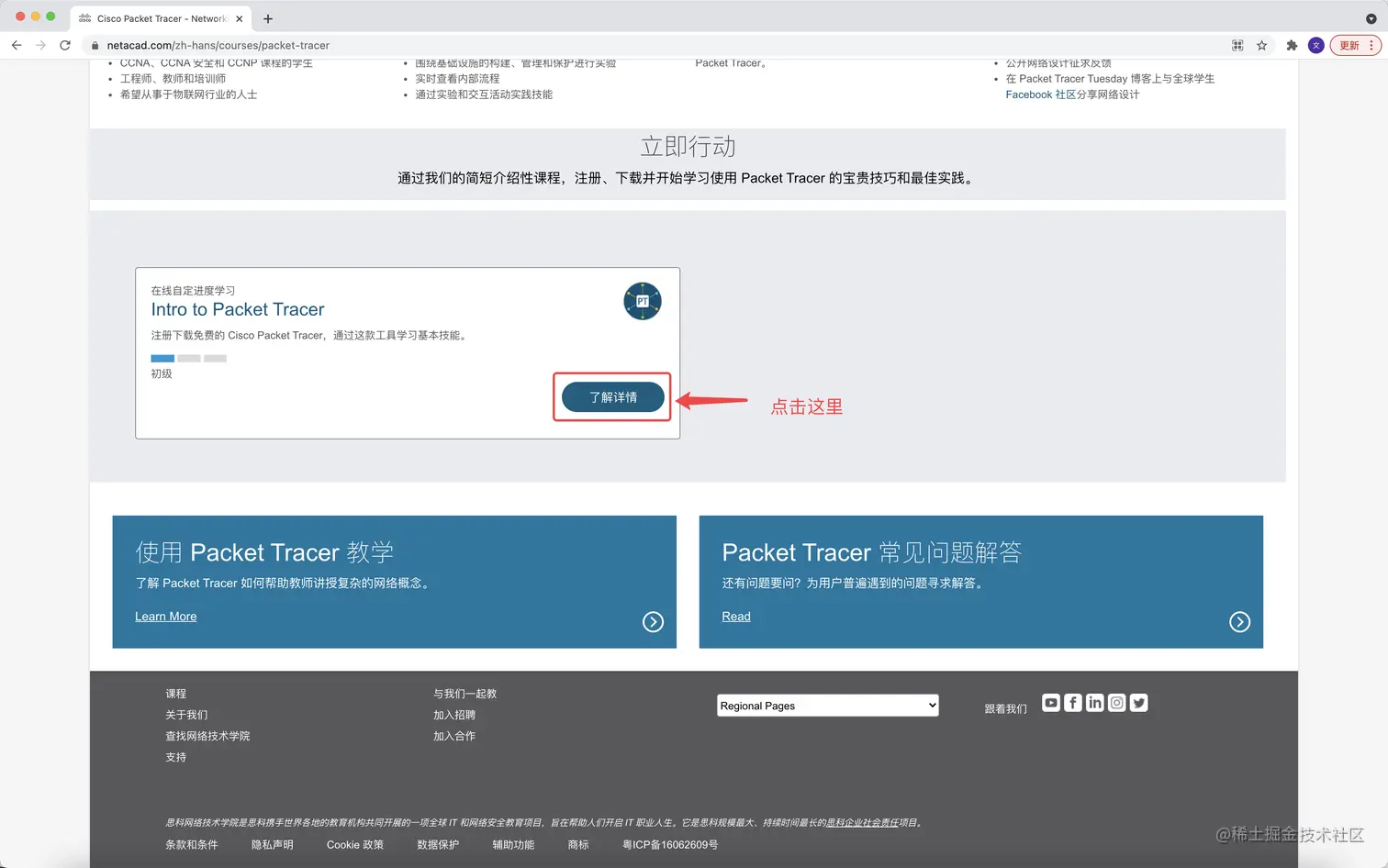Open the 商标 link
The height and width of the screenshot is (868, 1388).
[578, 845]
